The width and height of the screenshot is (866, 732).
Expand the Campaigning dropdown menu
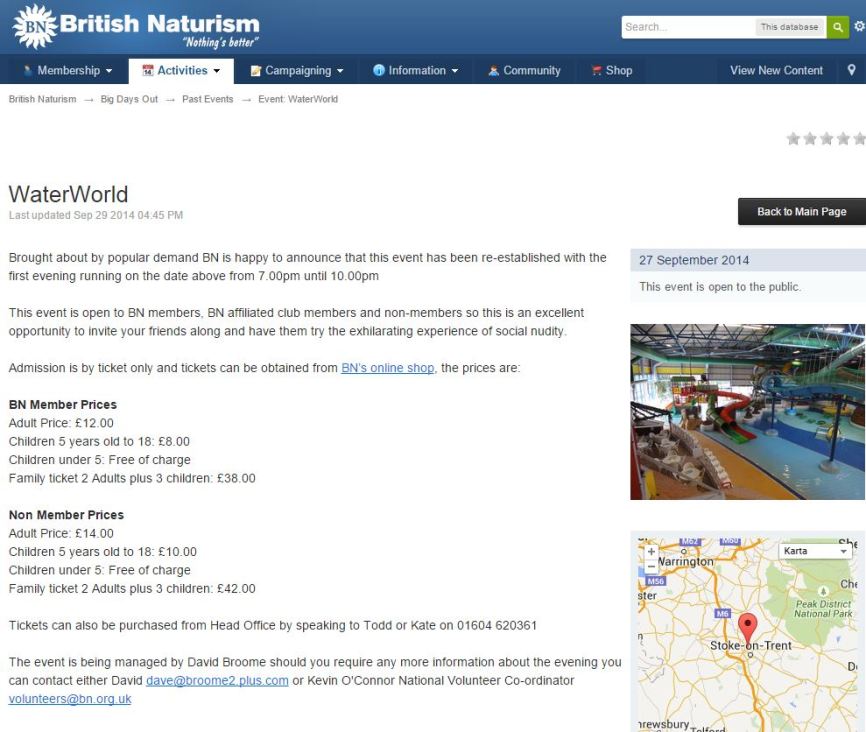pos(297,70)
